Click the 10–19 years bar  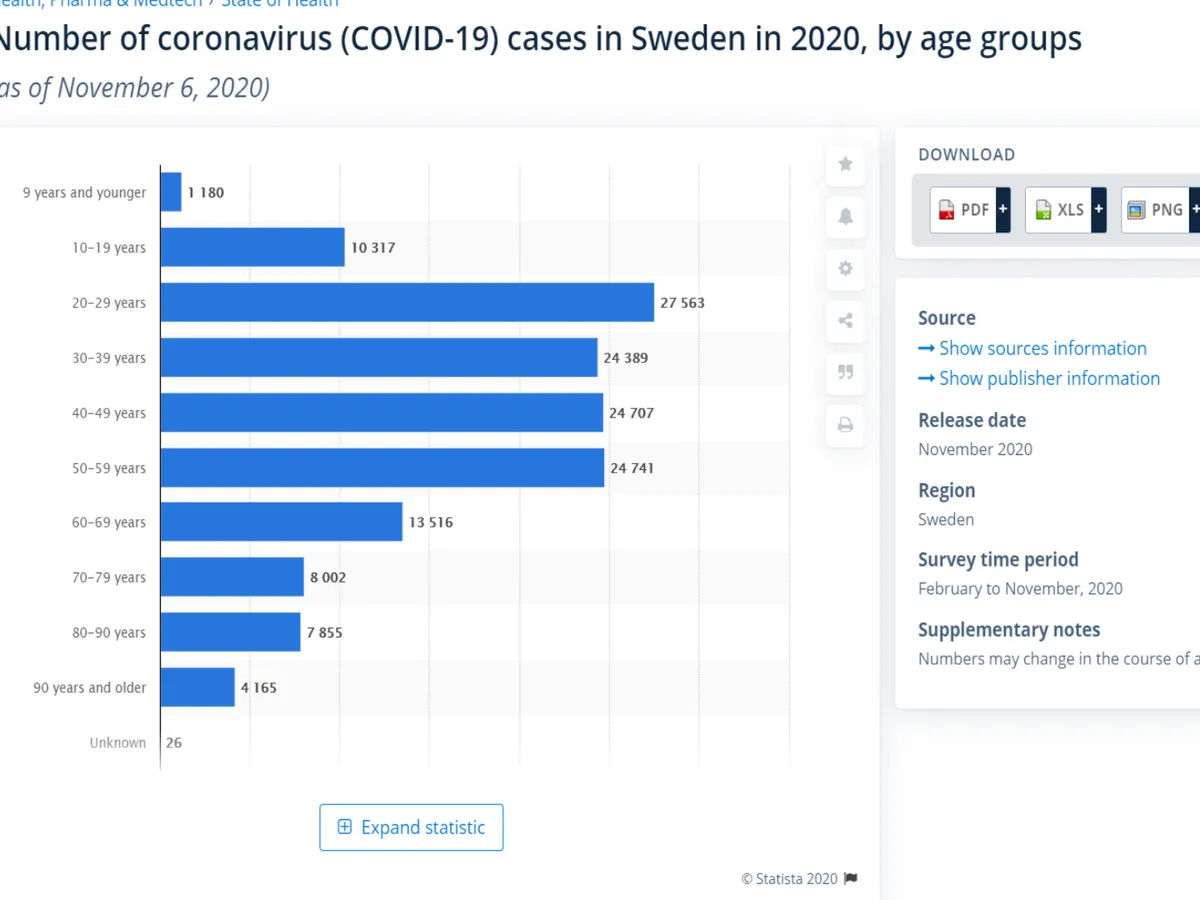point(252,247)
